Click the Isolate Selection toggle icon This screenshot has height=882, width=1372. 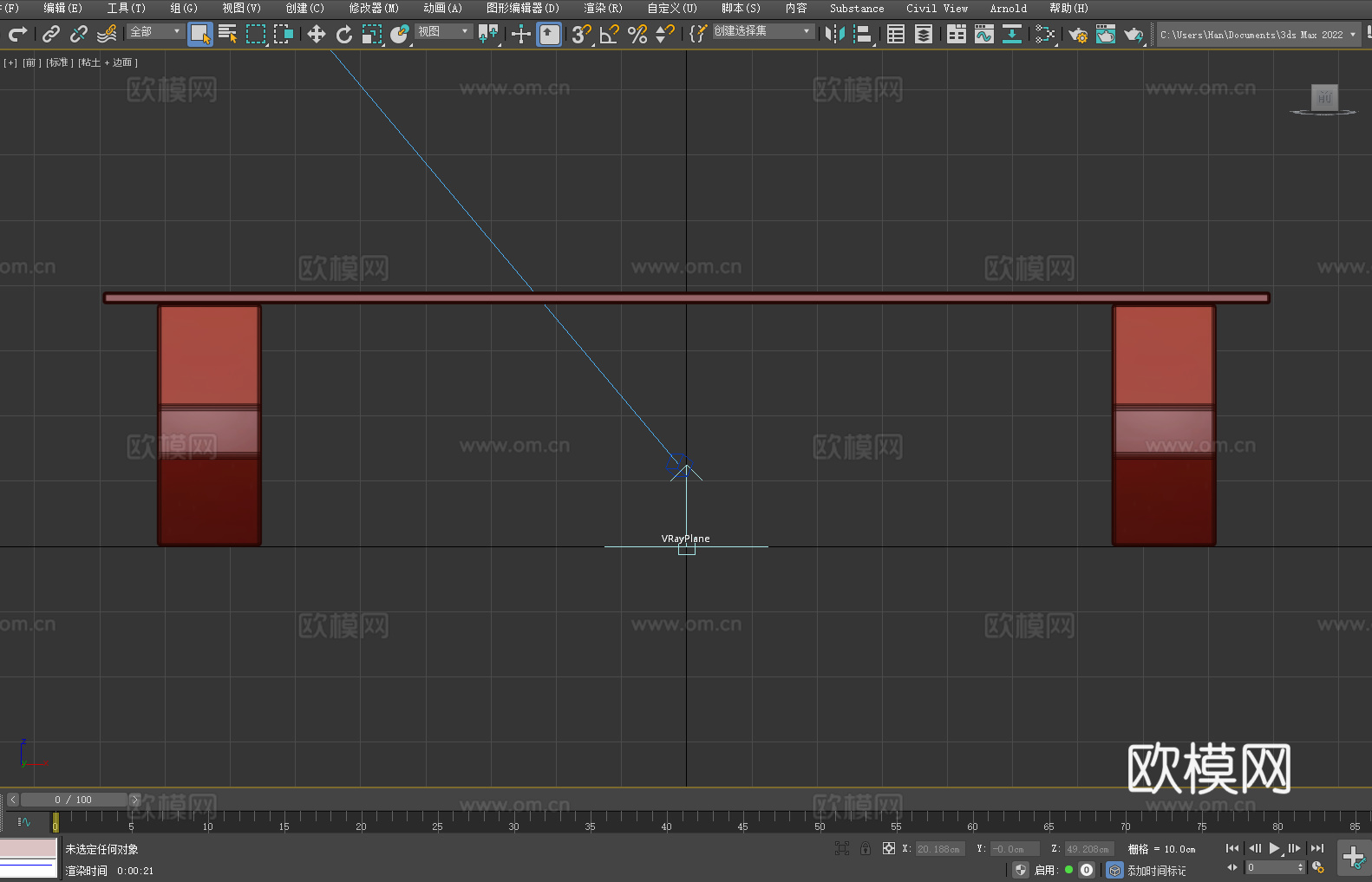841,848
